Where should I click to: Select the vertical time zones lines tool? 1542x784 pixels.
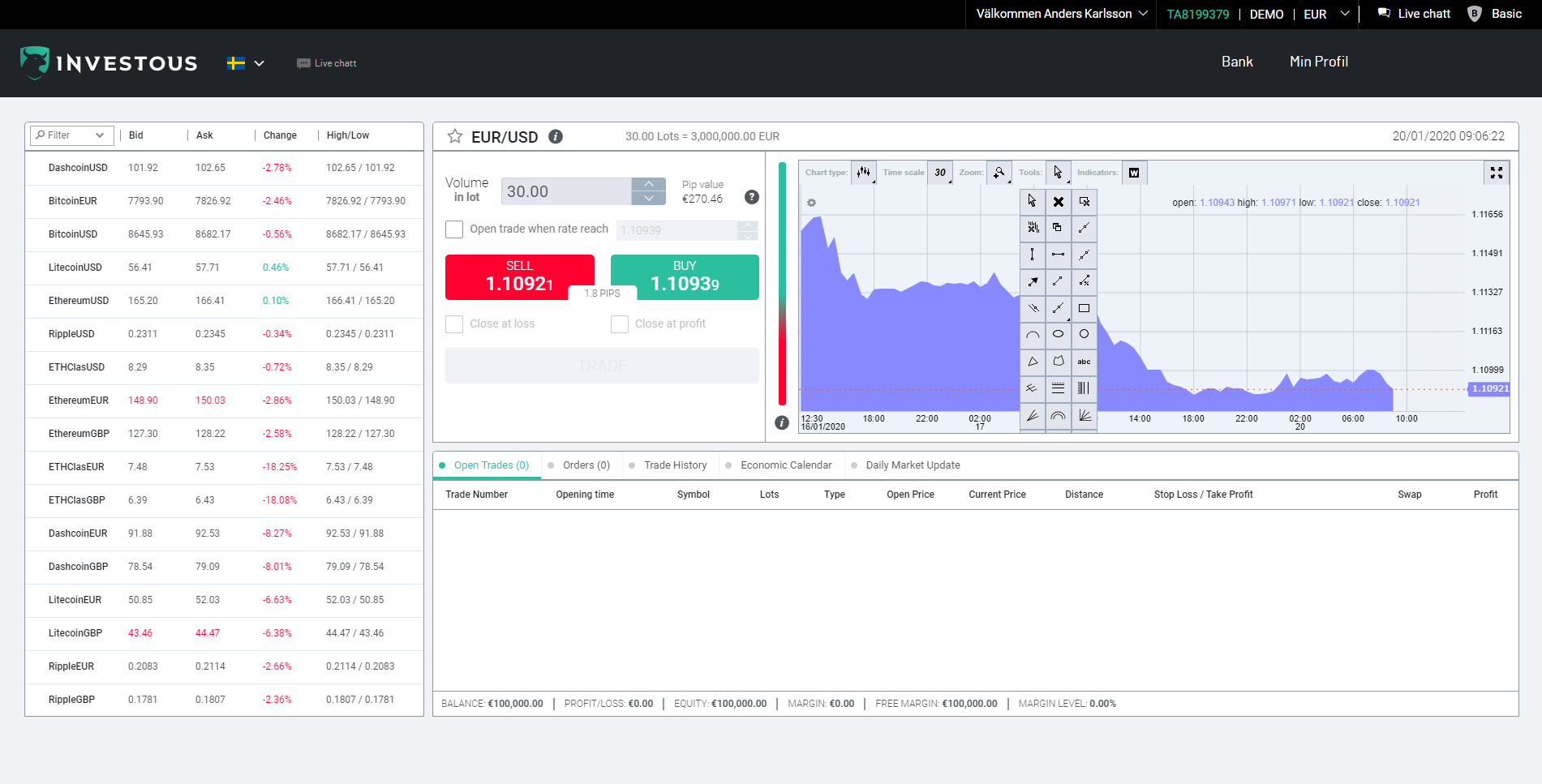(x=1084, y=388)
